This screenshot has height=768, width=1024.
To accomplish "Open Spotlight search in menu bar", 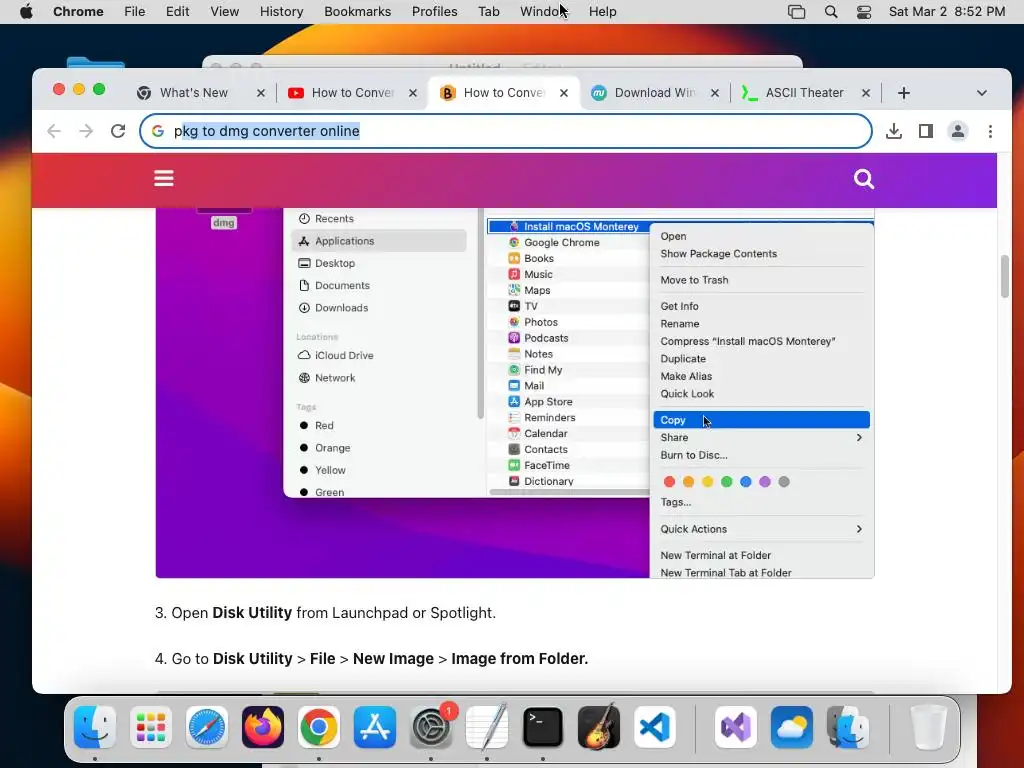I will (x=831, y=12).
